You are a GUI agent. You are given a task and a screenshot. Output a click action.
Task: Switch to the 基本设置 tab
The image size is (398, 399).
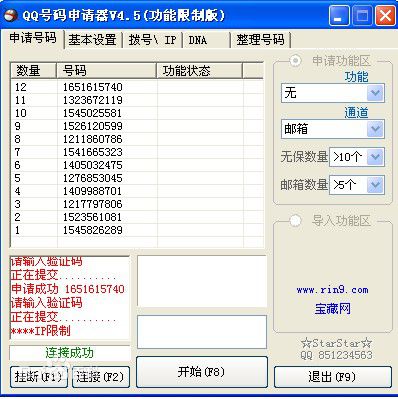92,40
